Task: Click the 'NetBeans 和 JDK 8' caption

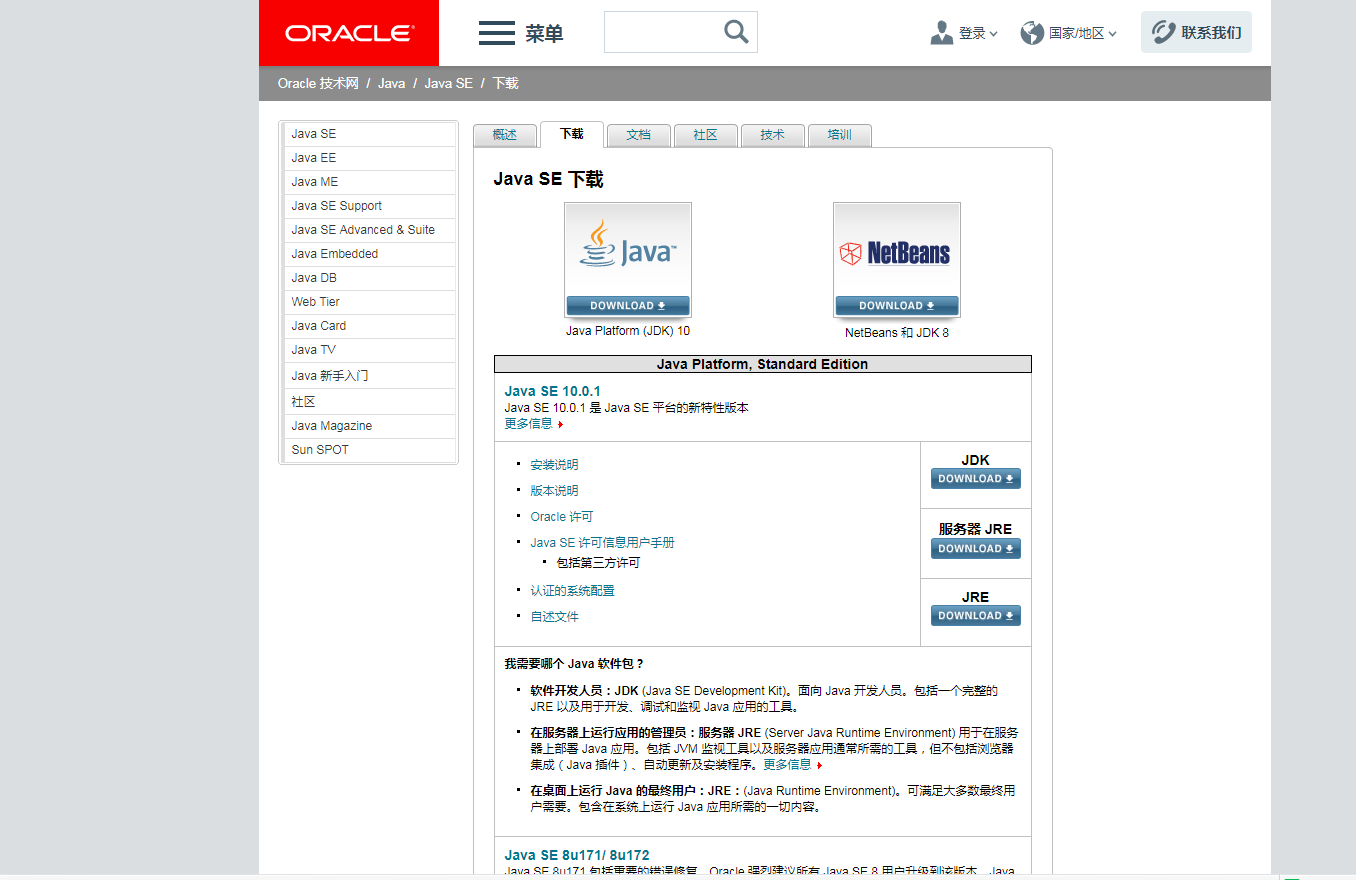Action: [x=897, y=333]
